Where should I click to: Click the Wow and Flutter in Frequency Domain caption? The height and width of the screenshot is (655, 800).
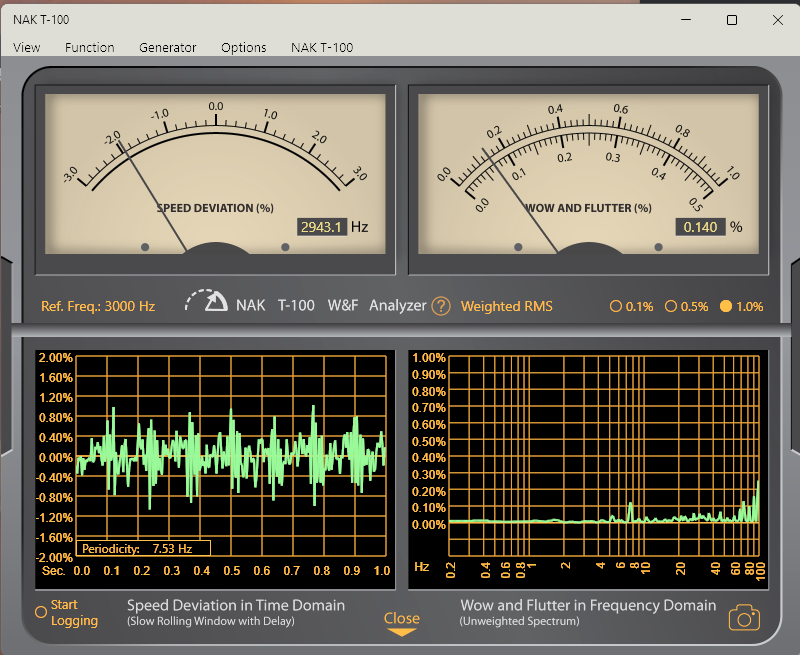tap(588, 606)
